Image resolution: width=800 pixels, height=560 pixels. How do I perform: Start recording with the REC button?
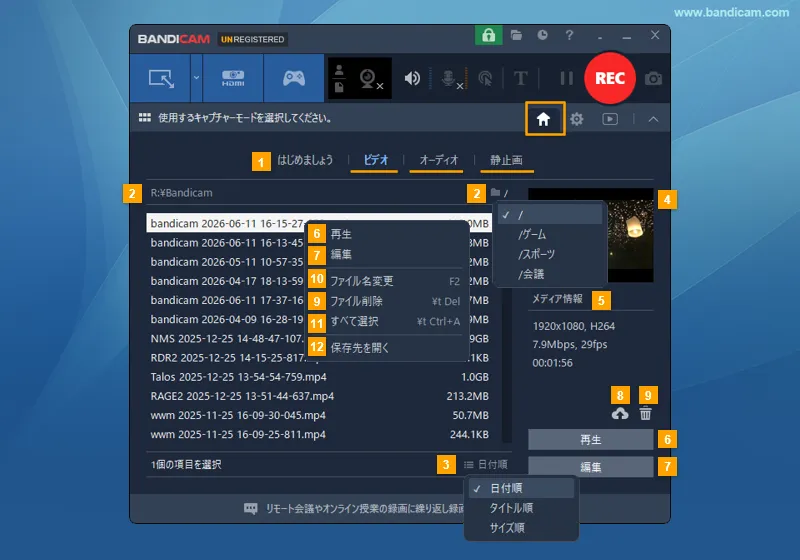pos(610,78)
